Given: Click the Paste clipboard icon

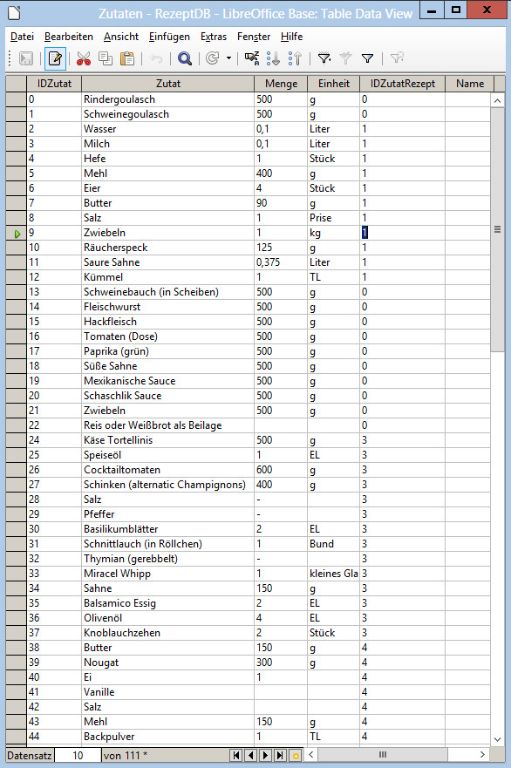Looking at the screenshot, I should click(127, 59).
